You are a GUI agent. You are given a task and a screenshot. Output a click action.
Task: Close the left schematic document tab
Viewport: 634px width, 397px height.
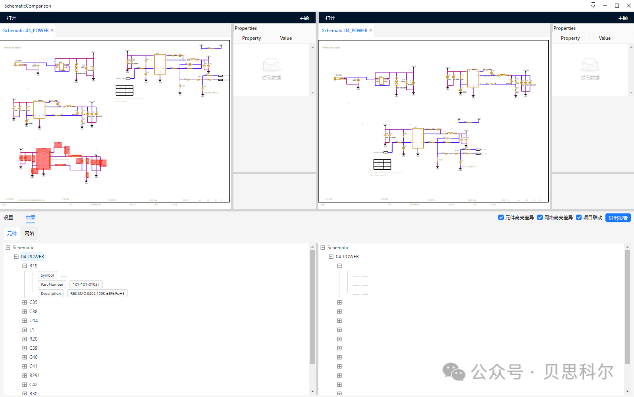(x=52, y=30)
